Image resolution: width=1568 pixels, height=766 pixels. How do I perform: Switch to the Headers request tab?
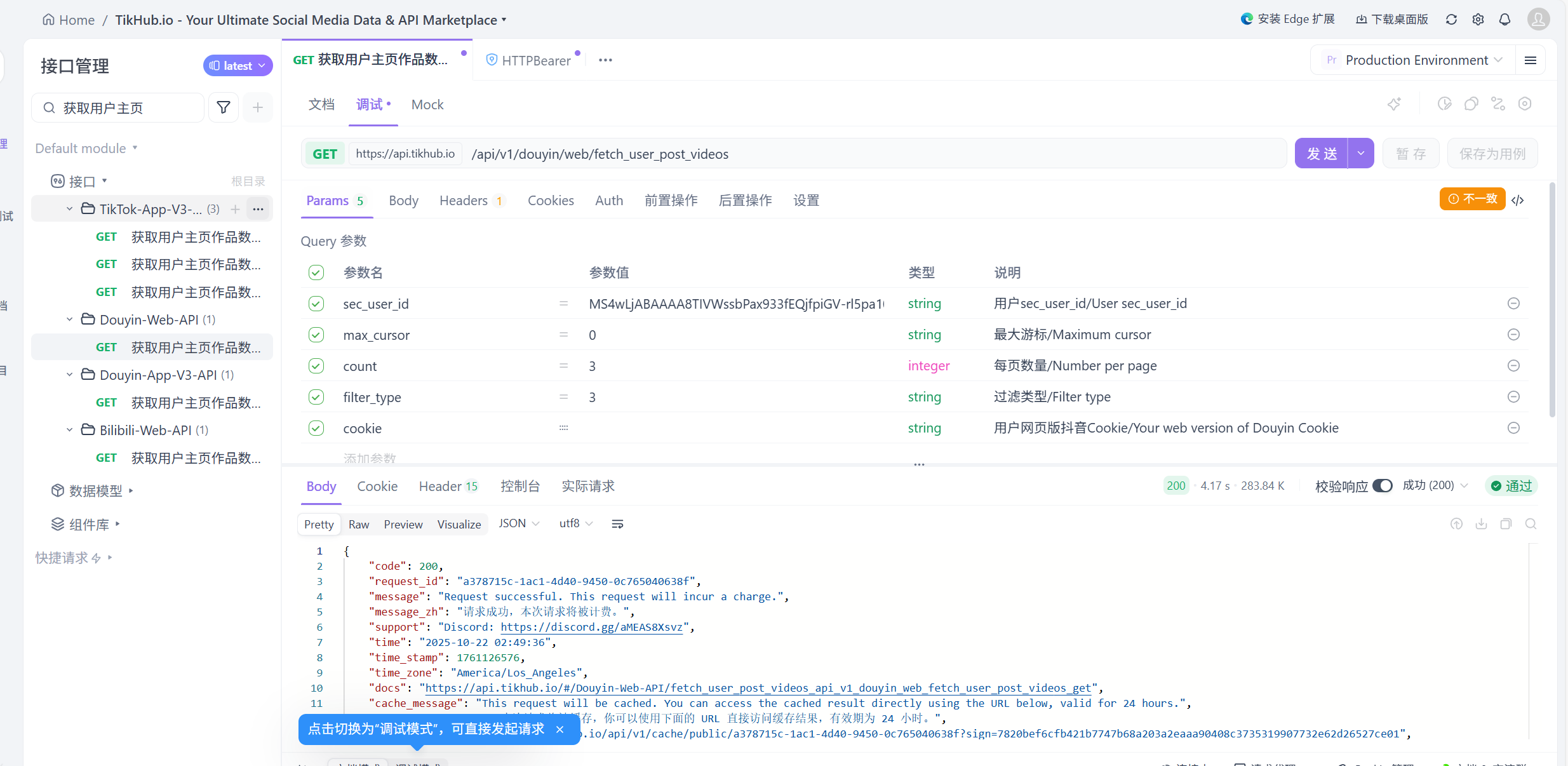click(x=464, y=201)
